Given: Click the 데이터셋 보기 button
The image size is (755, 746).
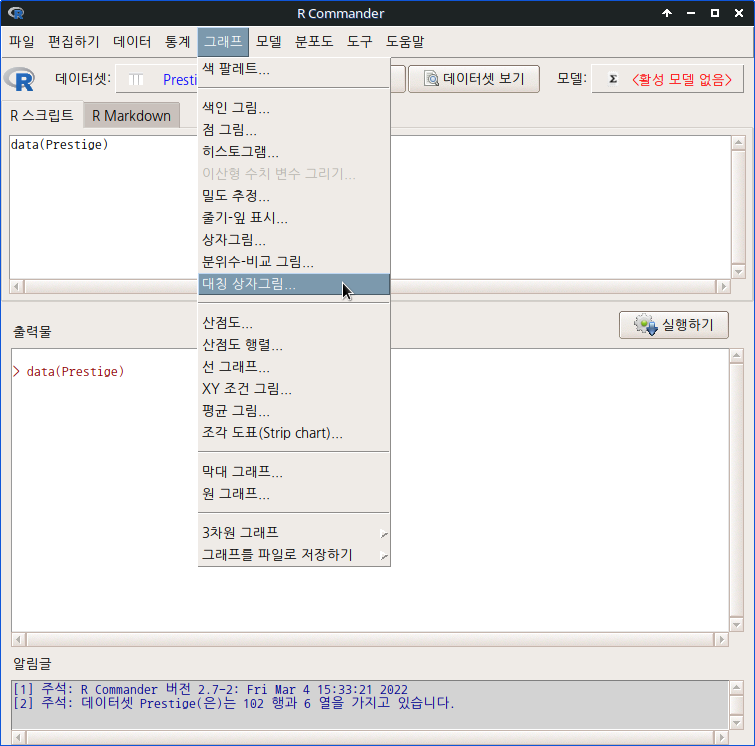Looking at the screenshot, I should click(x=474, y=79).
